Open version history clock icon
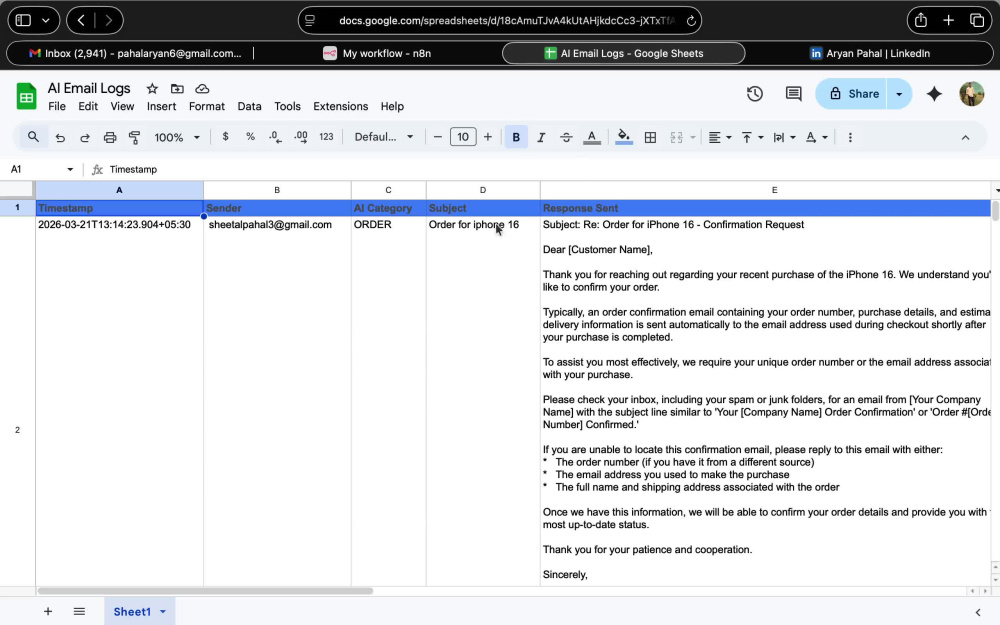The height and width of the screenshot is (625, 1000). click(754, 94)
